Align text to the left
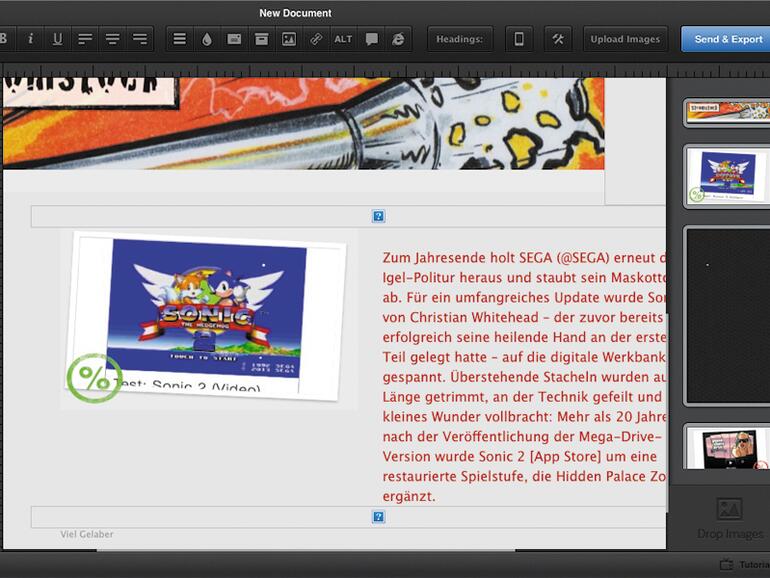This screenshot has width=770, height=578. [x=85, y=39]
